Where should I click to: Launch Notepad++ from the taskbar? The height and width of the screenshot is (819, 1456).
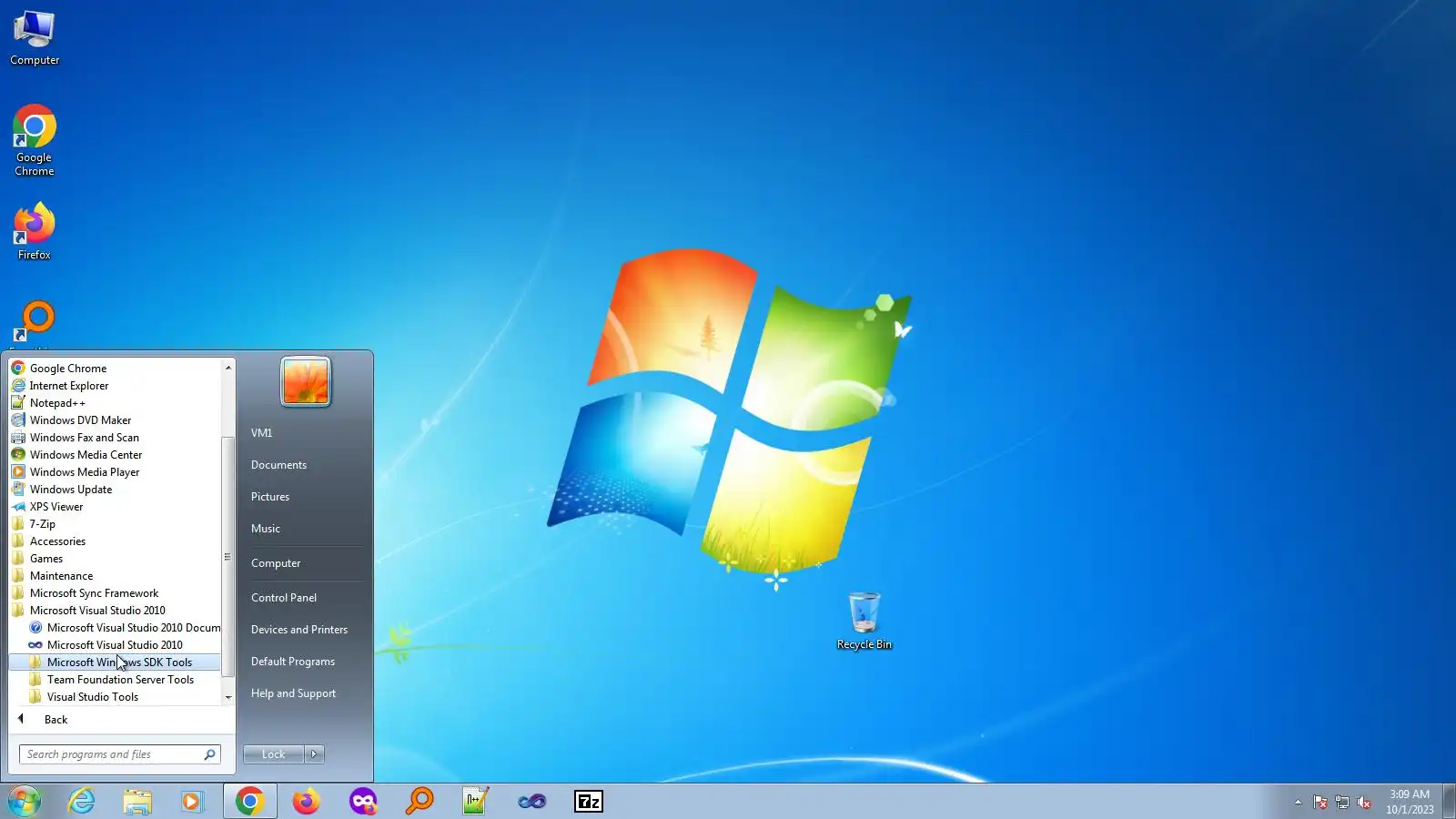point(476,802)
